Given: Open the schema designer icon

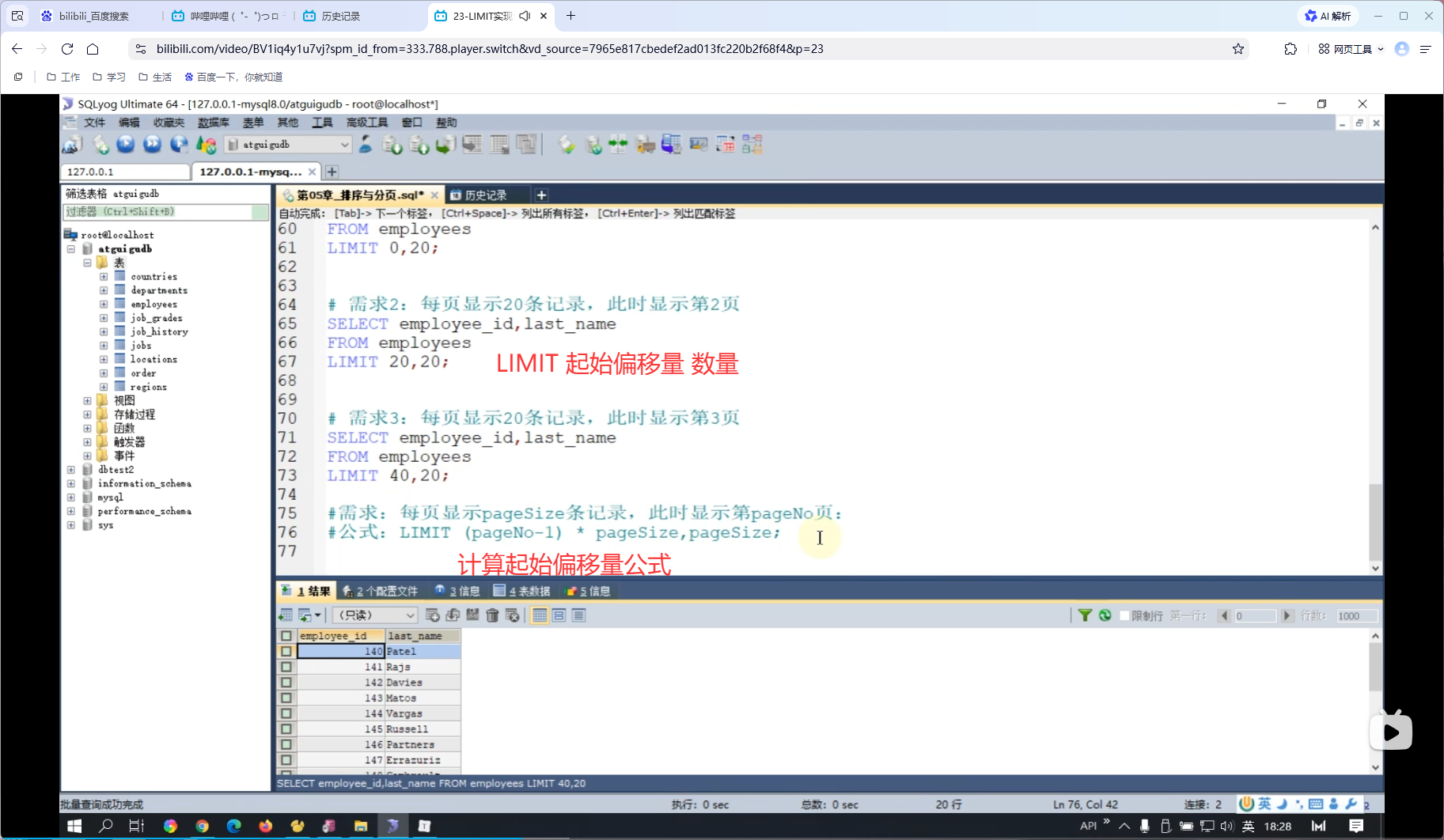Looking at the screenshot, I should click(752, 144).
